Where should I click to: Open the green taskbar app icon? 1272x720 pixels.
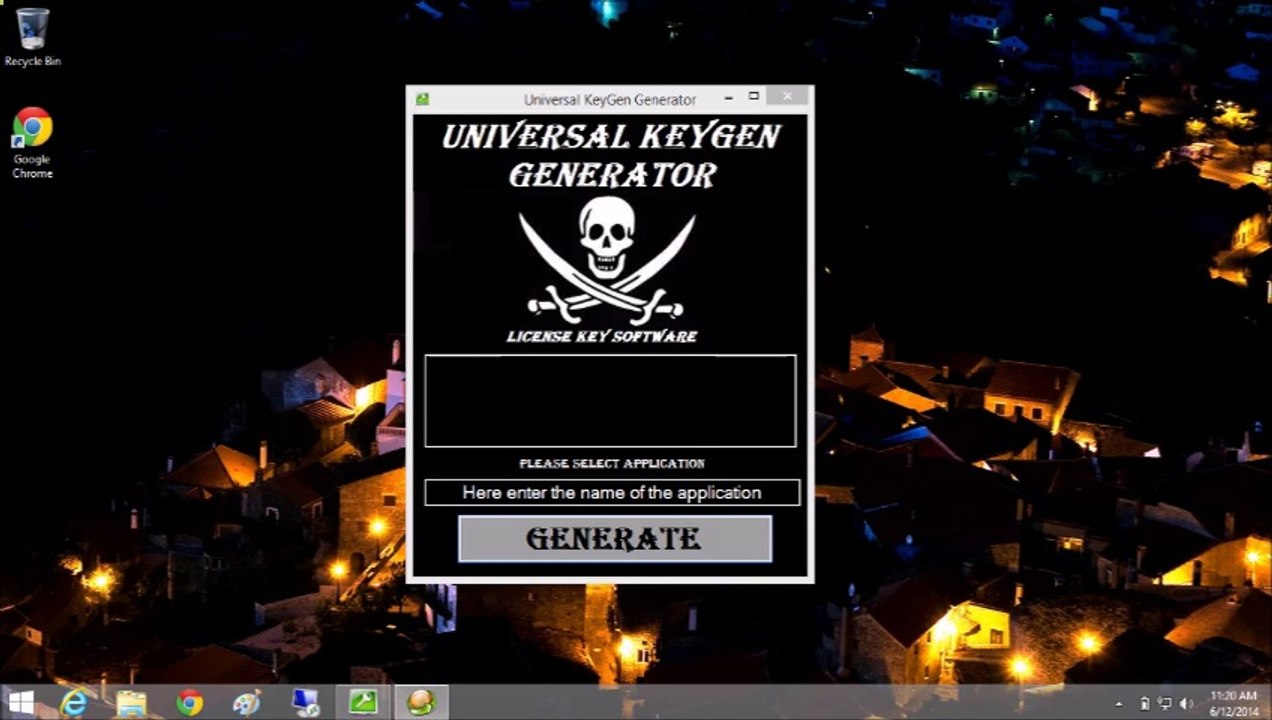tap(362, 703)
